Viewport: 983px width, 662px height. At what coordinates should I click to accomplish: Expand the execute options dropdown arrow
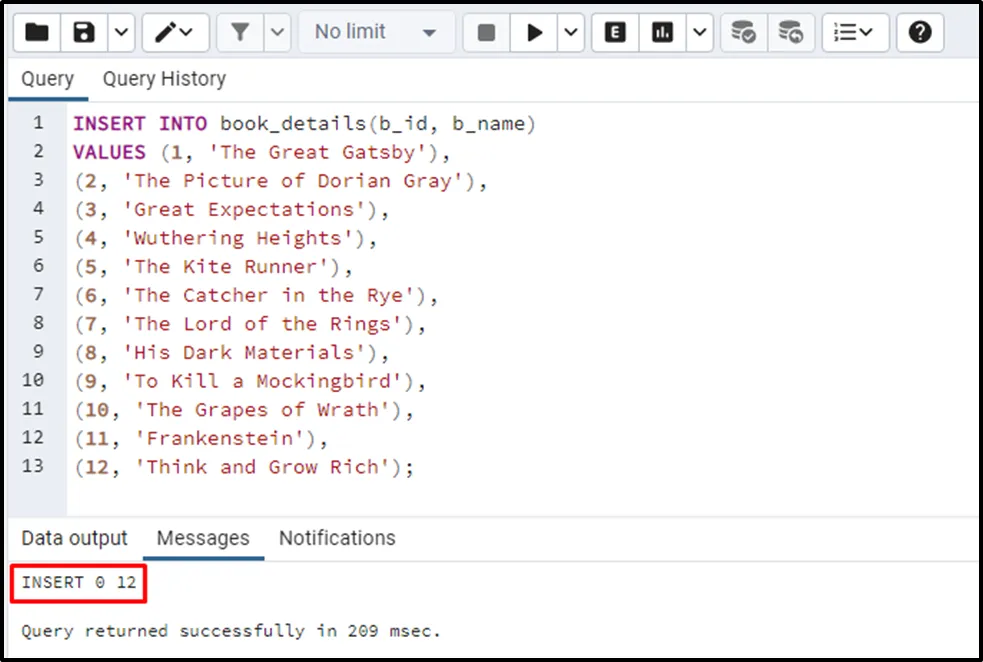[x=570, y=33]
